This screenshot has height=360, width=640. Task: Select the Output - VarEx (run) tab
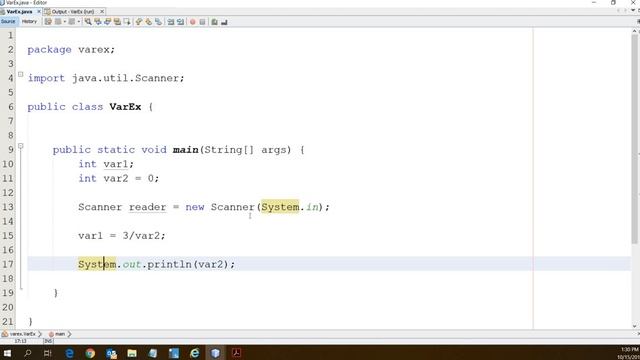point(73,11)
